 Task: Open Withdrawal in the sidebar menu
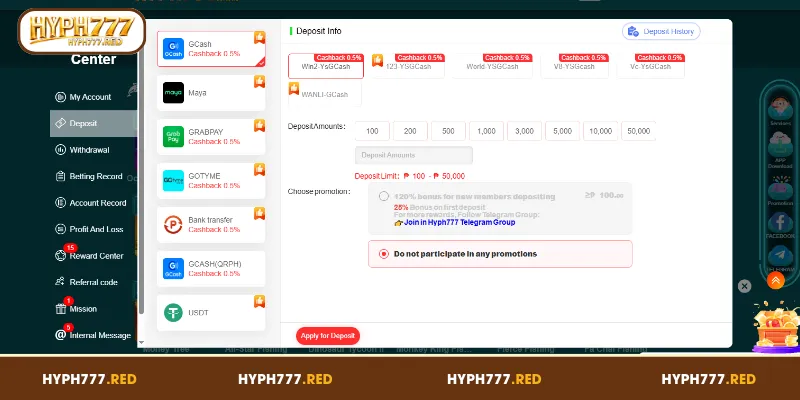(x=89, y=150)
